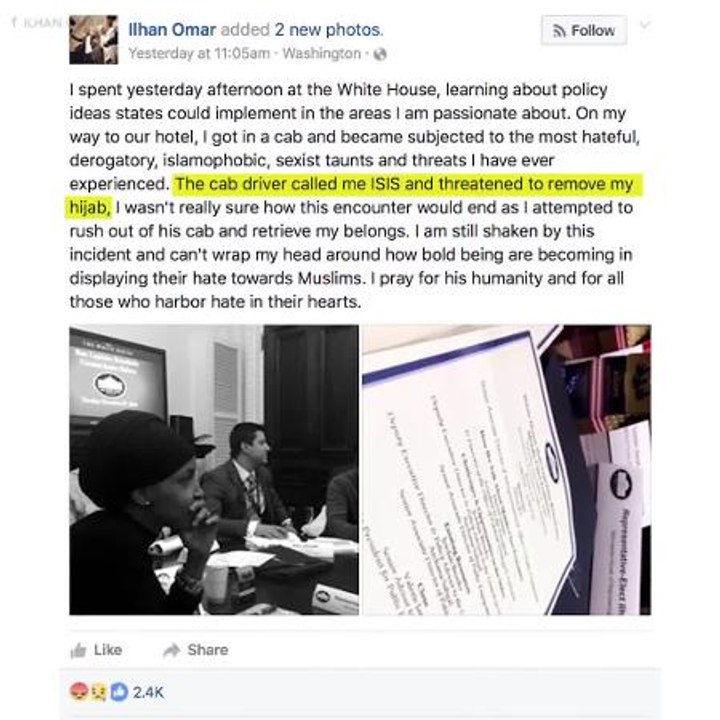Click the blue like reaction icon
Viewport: 720px width, 720px height.
click(x=119, y=692)
